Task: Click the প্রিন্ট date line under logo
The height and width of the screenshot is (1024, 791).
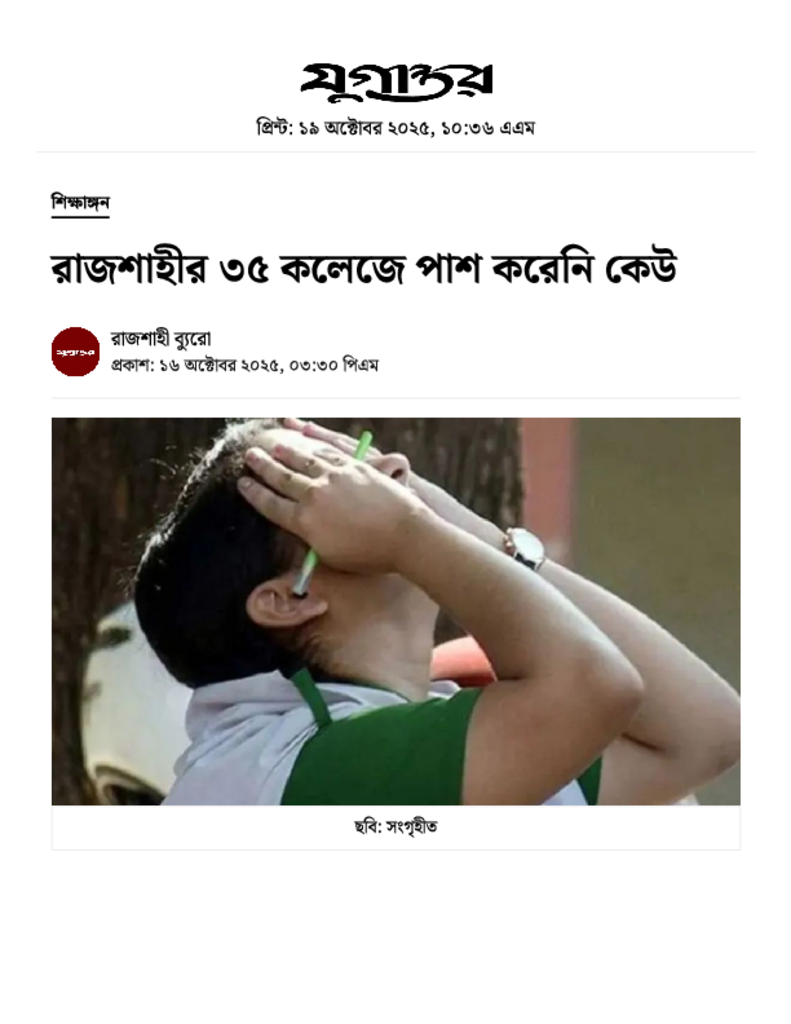Action: point(396,127)
